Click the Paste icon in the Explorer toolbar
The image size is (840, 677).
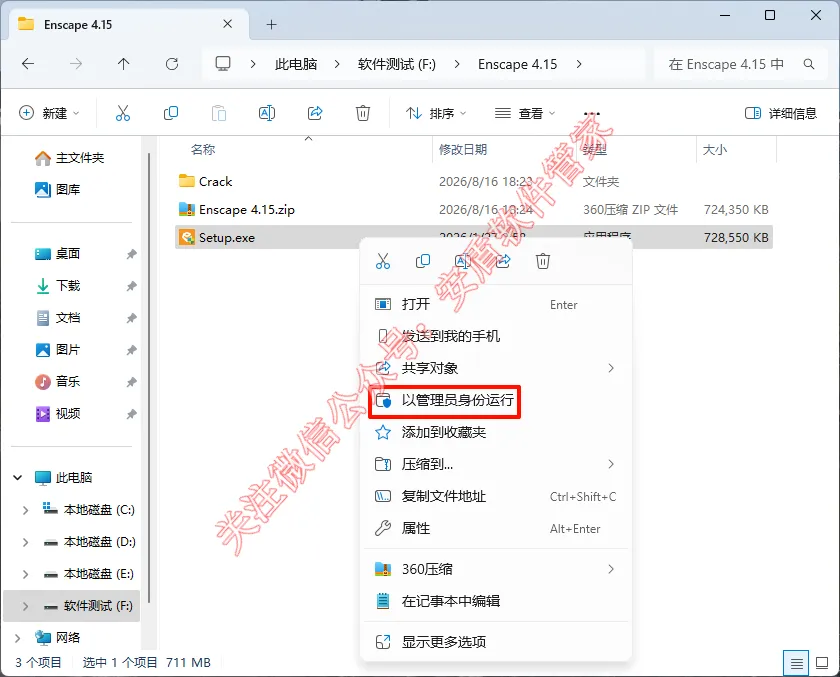[219, 113]
